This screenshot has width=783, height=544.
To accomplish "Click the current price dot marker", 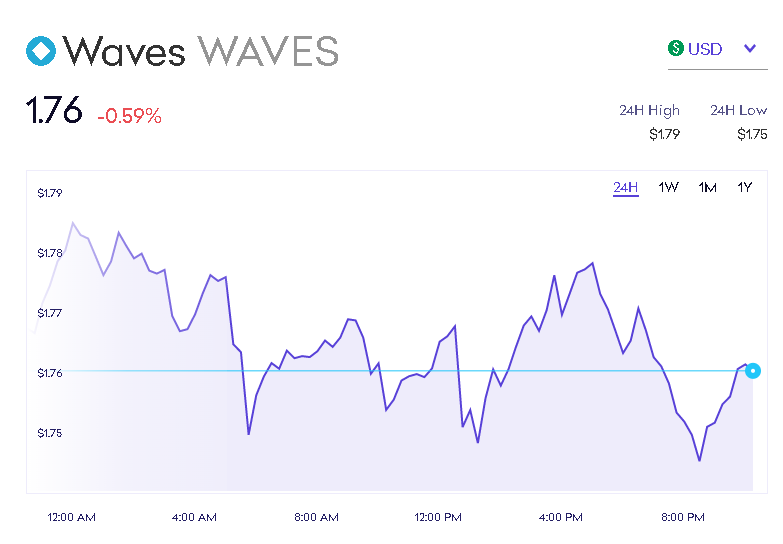I will point(753,371).
